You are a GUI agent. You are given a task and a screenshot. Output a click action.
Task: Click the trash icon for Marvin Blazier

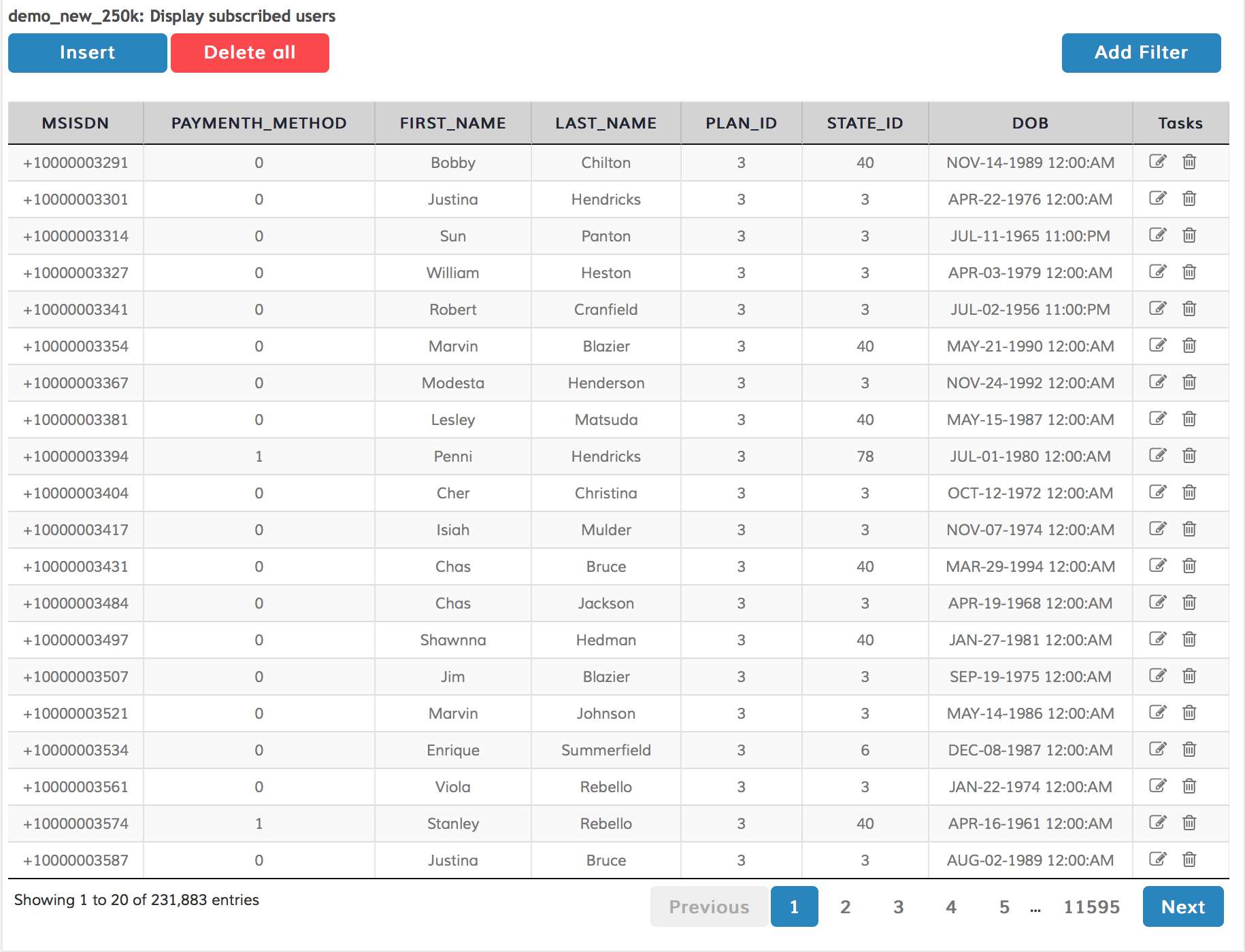pyautogui.click(x=1189, y=345)
